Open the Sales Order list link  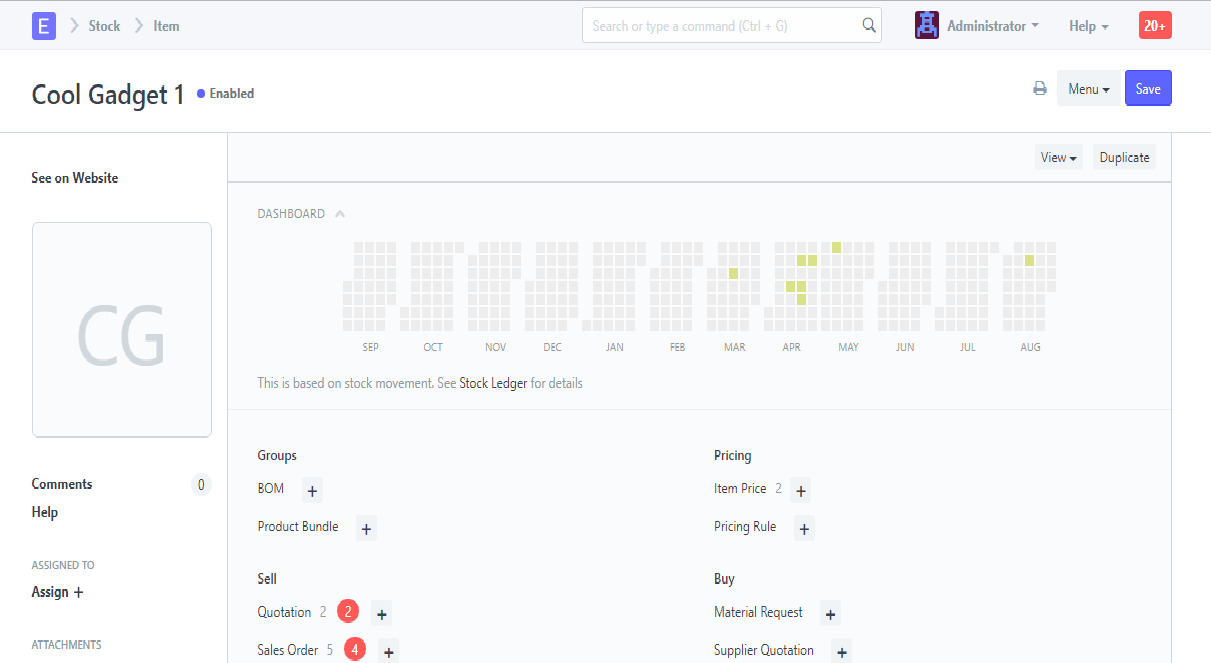pyautogui.click(x=288, y=650)
